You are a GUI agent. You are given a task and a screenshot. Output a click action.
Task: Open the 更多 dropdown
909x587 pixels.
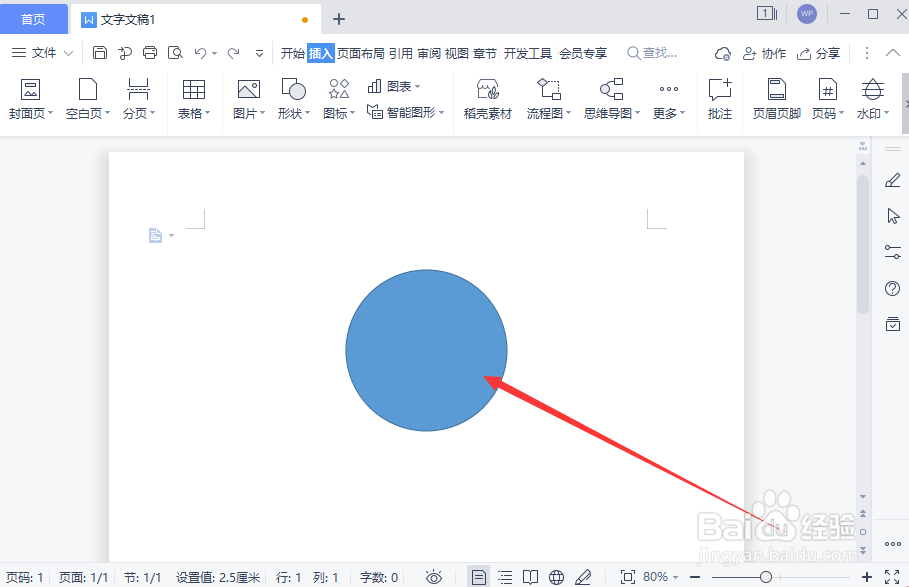click(668, 99)
